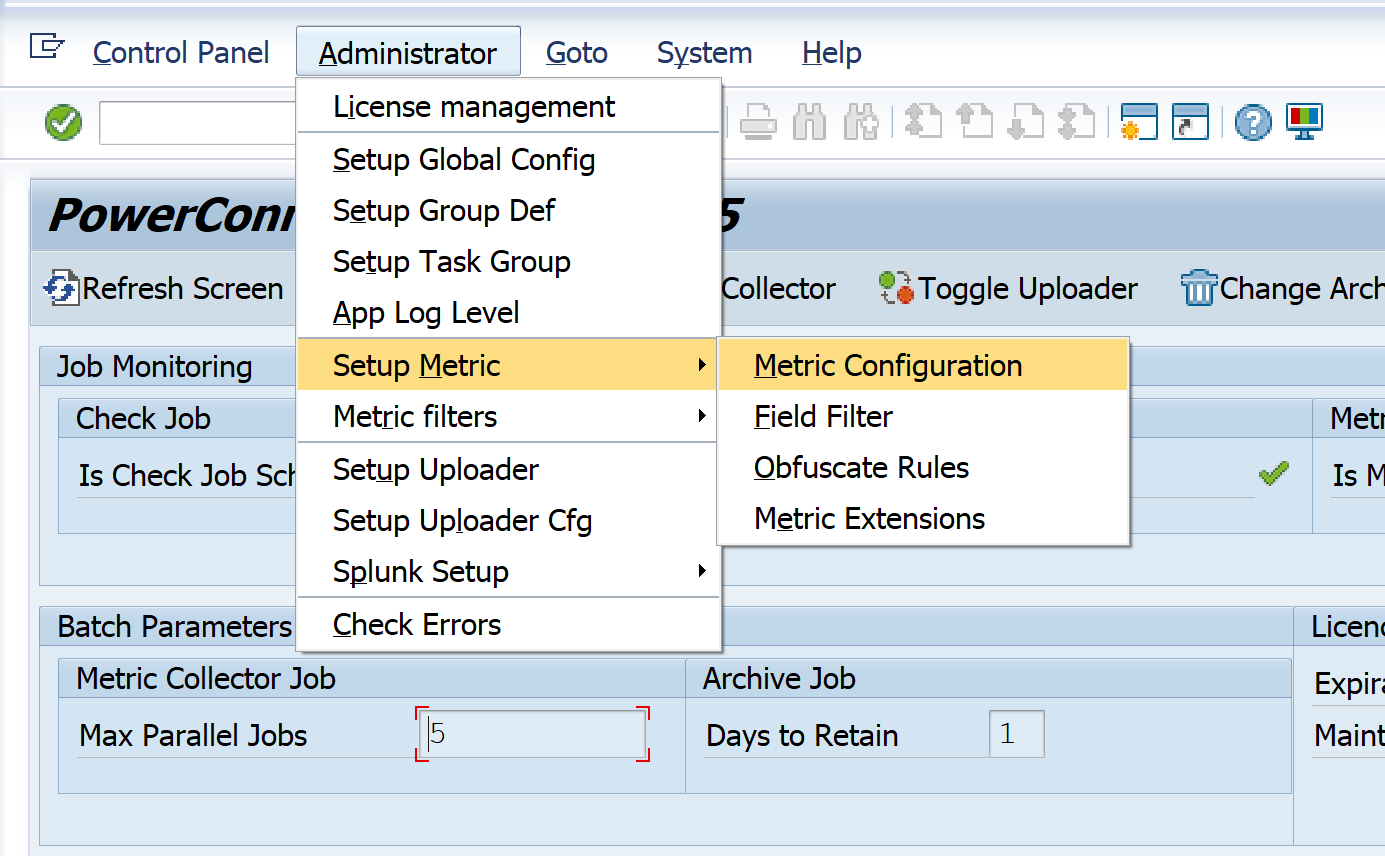
Task: Choose Obfuscate Rules menu entry
Action: [x=861, y=468]
